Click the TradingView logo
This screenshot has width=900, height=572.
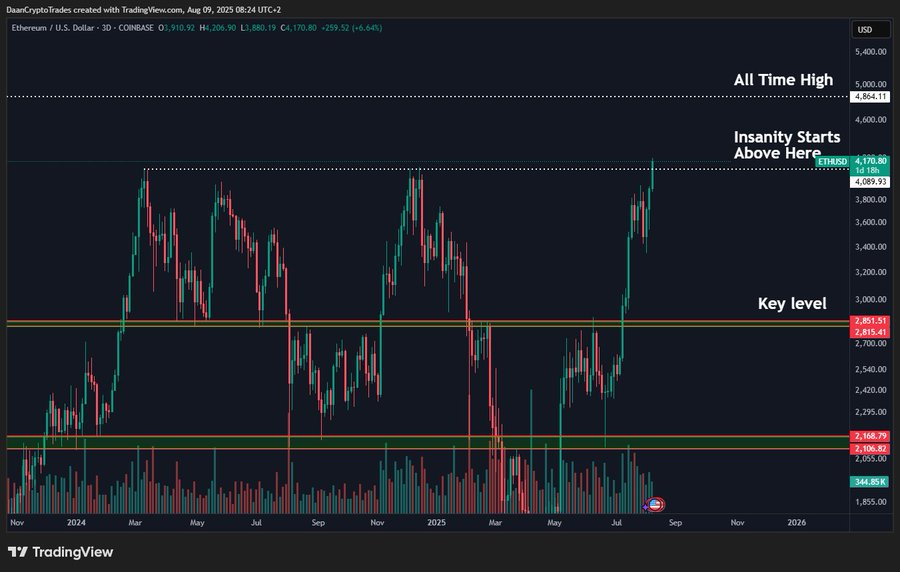[60, 552]
